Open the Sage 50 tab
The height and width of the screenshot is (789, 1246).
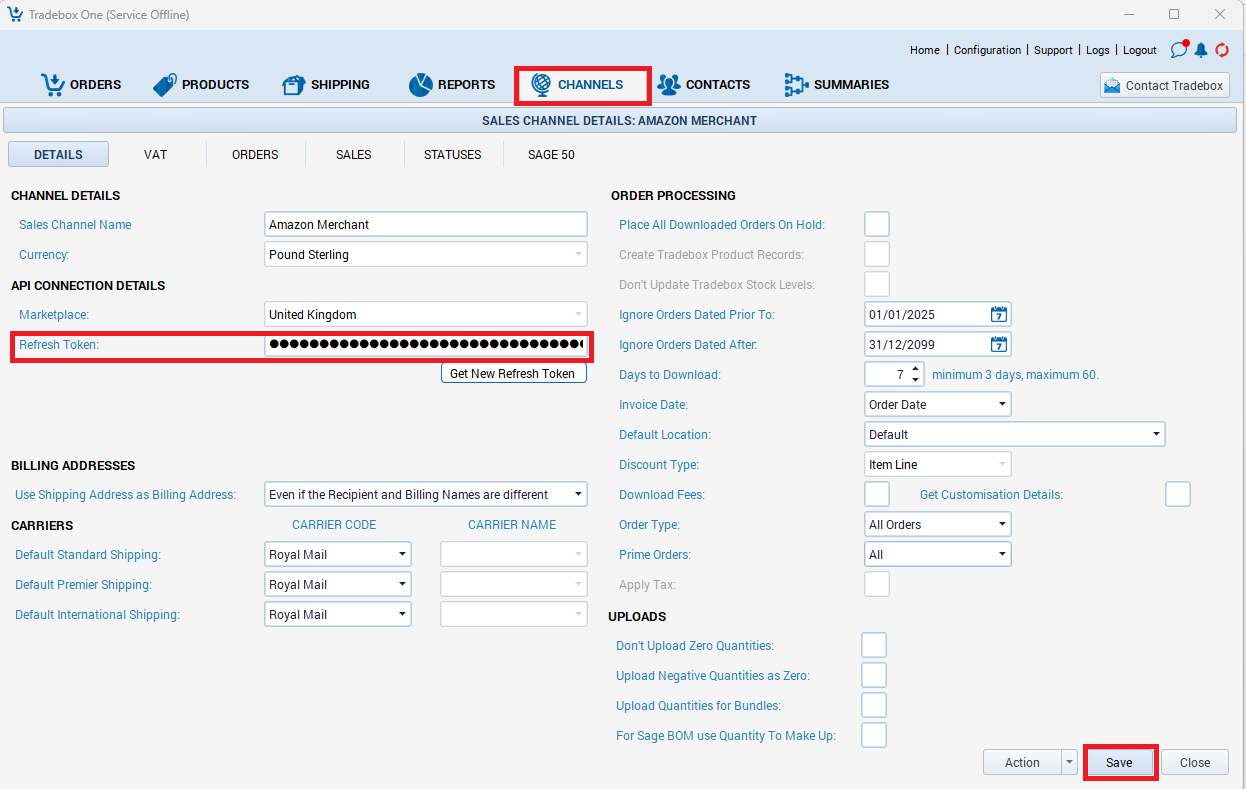point(551,155)
